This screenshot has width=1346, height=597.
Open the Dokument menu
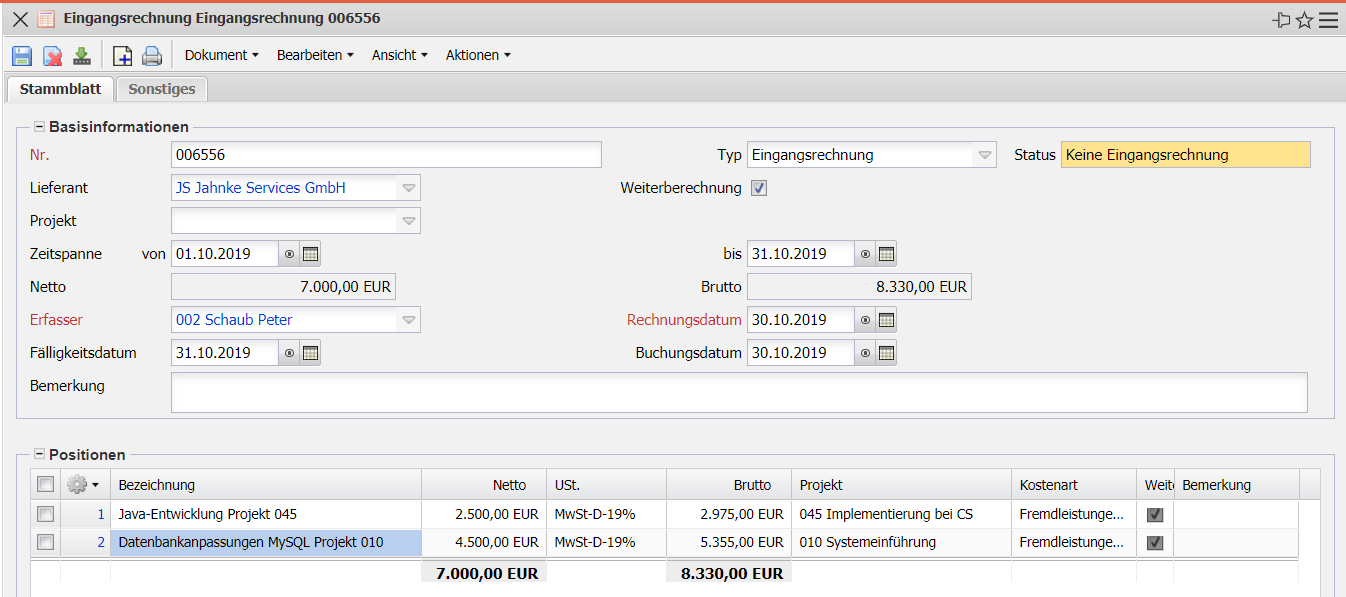click(x=221, y=56)
